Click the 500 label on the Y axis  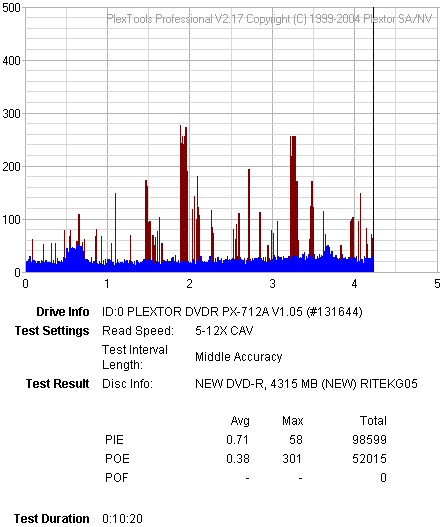(11, 8)
